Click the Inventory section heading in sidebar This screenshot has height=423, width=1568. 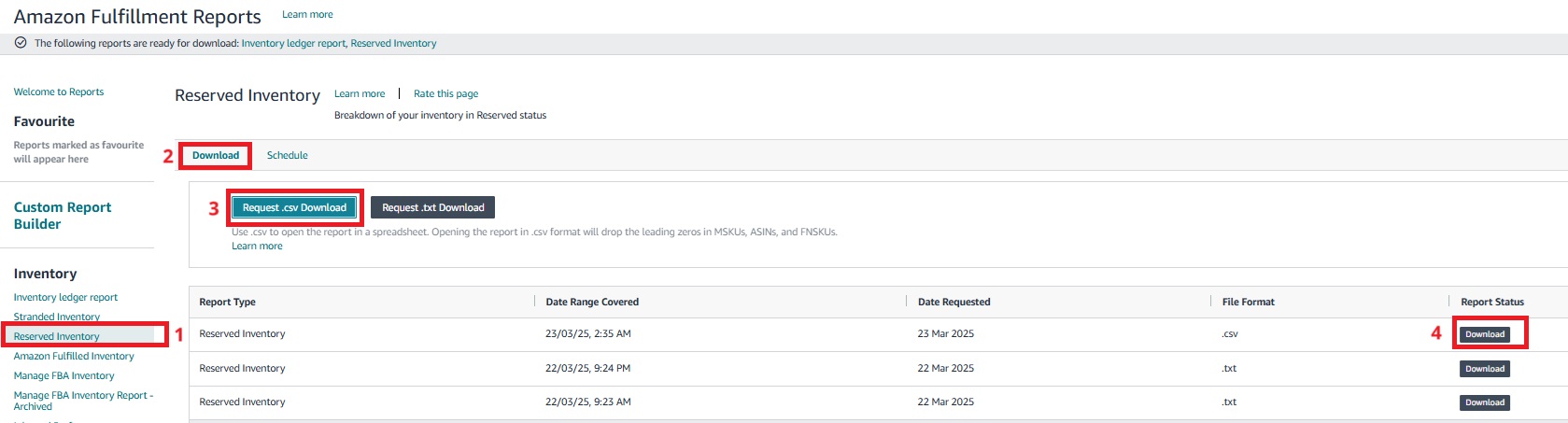tap(45, 274)
